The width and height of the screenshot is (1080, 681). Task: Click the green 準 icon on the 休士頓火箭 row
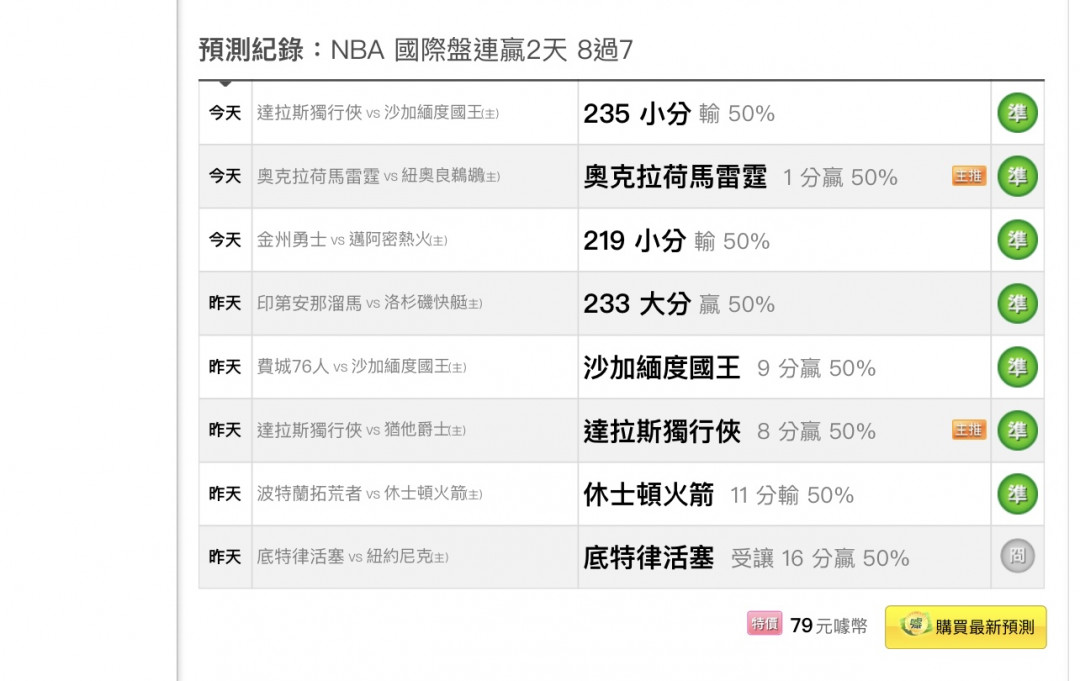(1017, 494)
